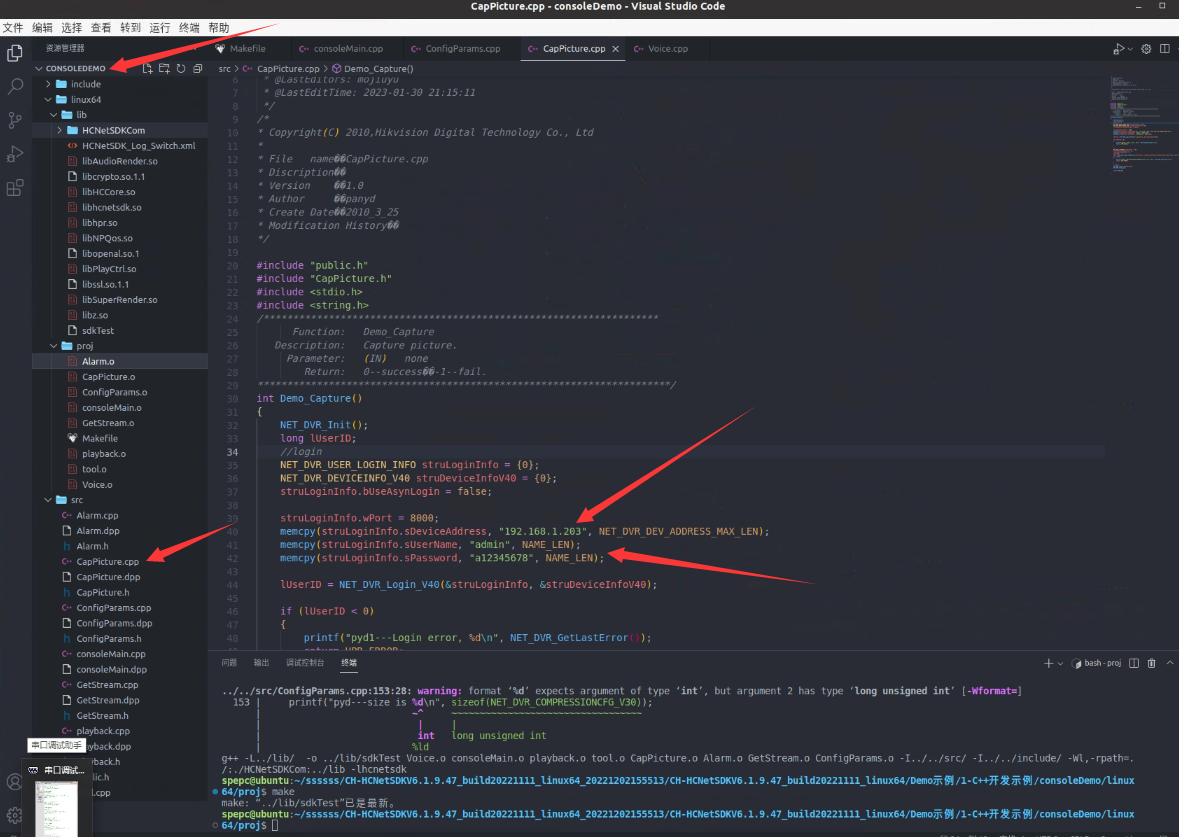Open the Manage gear icon

coord(14,815)
